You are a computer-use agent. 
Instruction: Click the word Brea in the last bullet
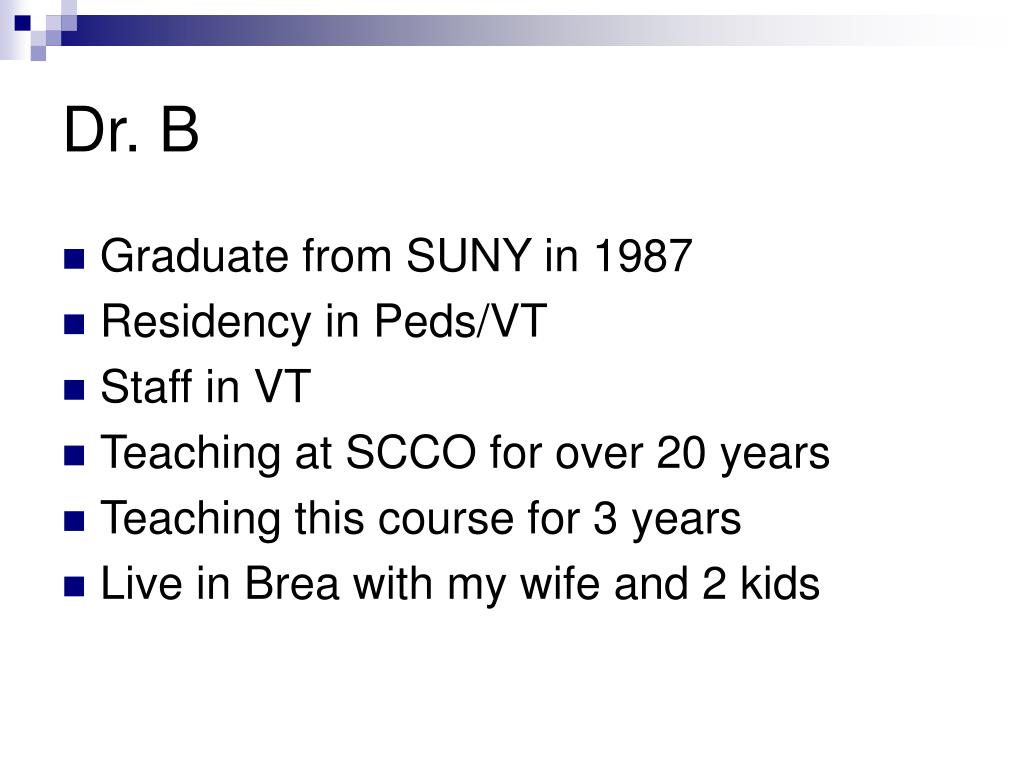pos(292,583)
